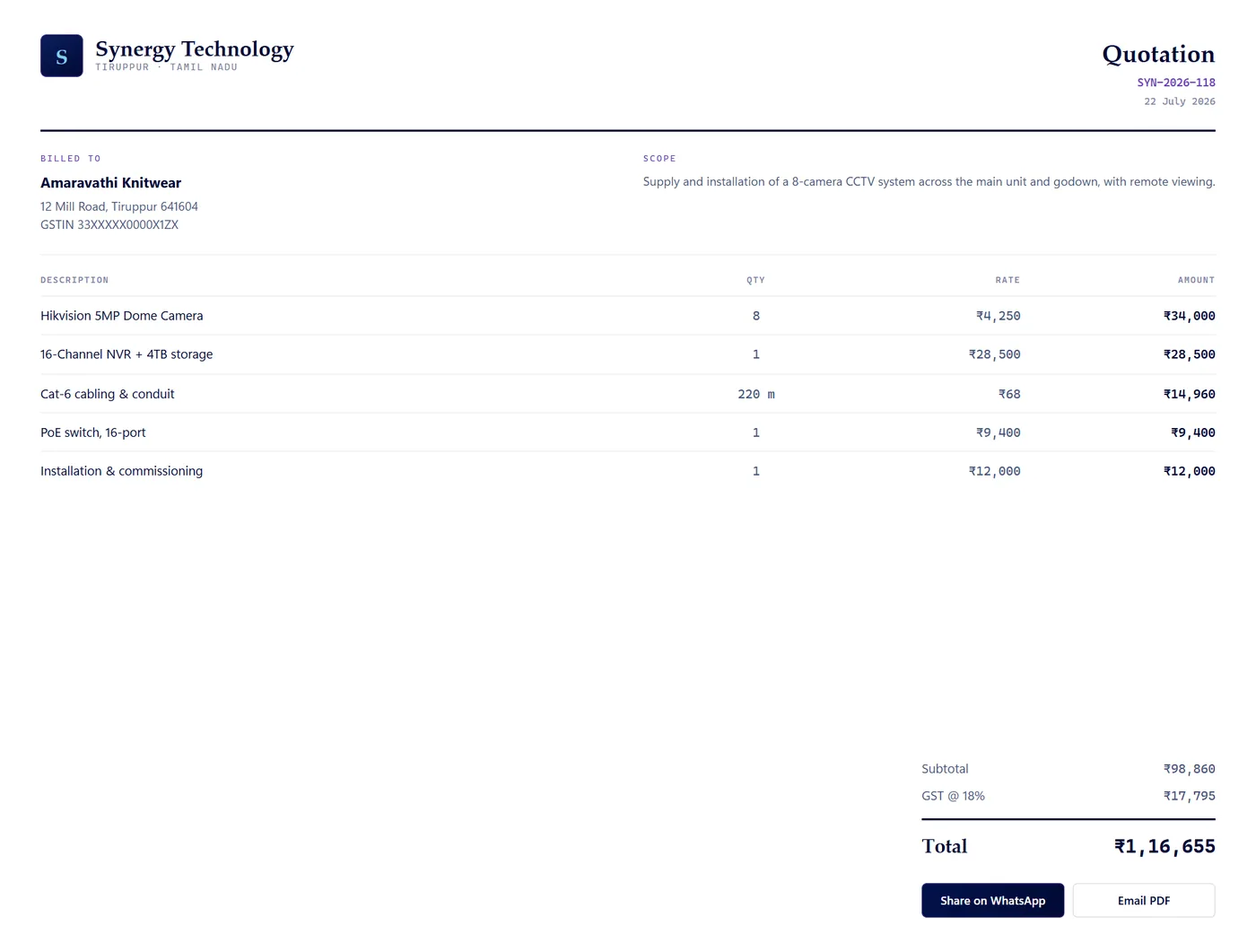
Task: Select the date 22 July 2026
Action: coord(1180,101)
